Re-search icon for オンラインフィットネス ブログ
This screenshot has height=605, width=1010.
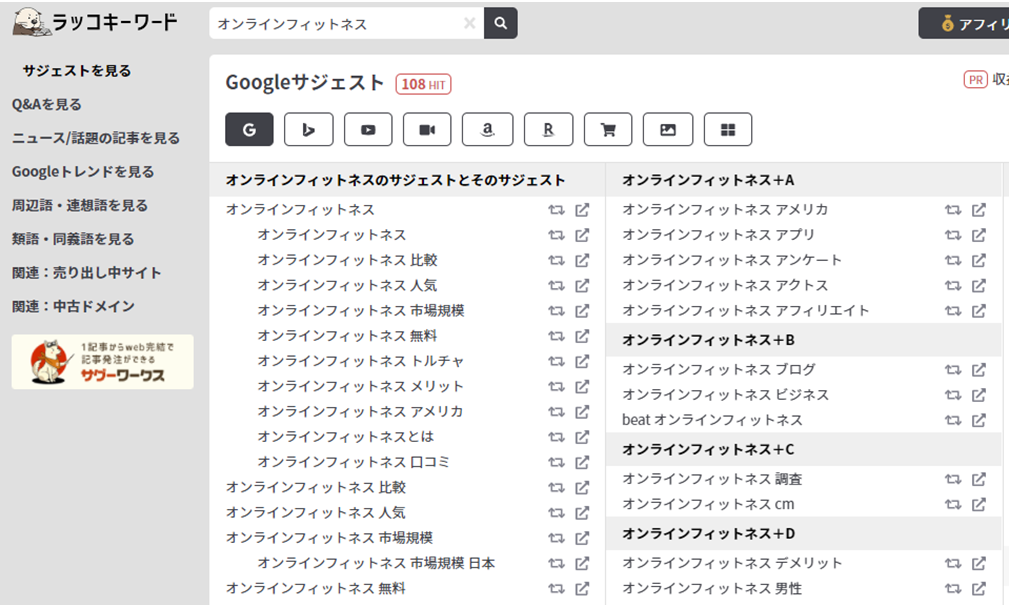pyautogui.click(x=953, y=370)
